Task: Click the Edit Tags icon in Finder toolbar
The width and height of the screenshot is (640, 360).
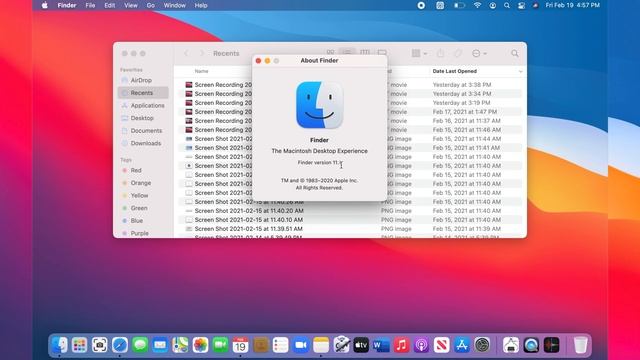Action: tap(458, 53)
